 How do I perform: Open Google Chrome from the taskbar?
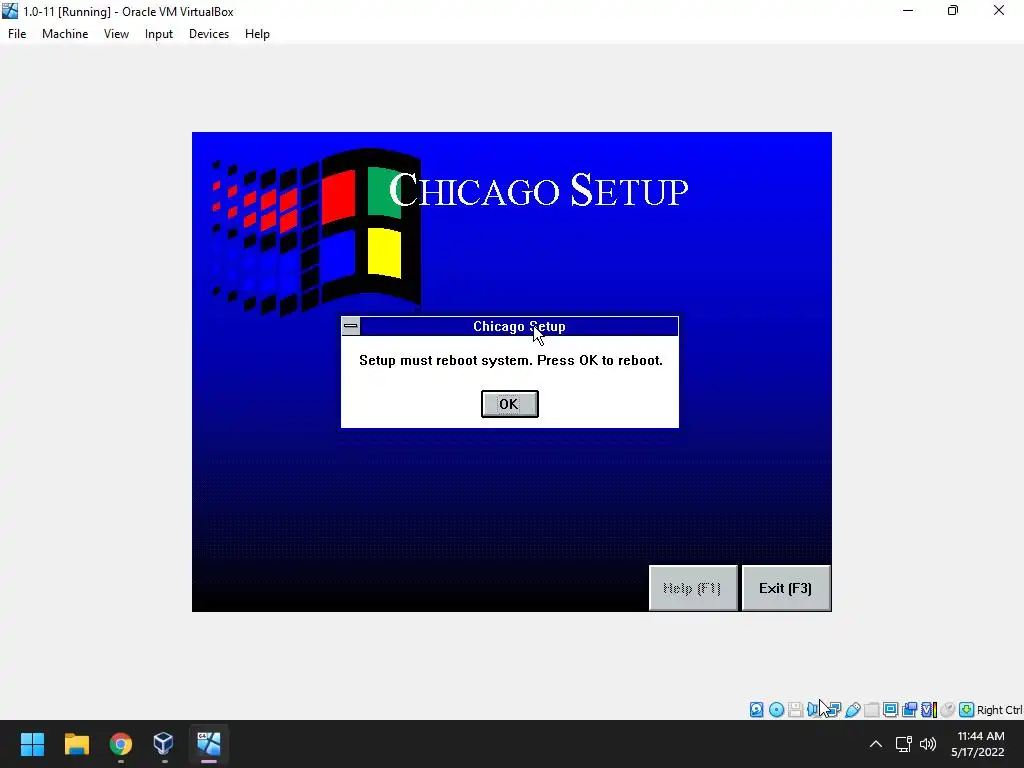click(x=120, y=744)
